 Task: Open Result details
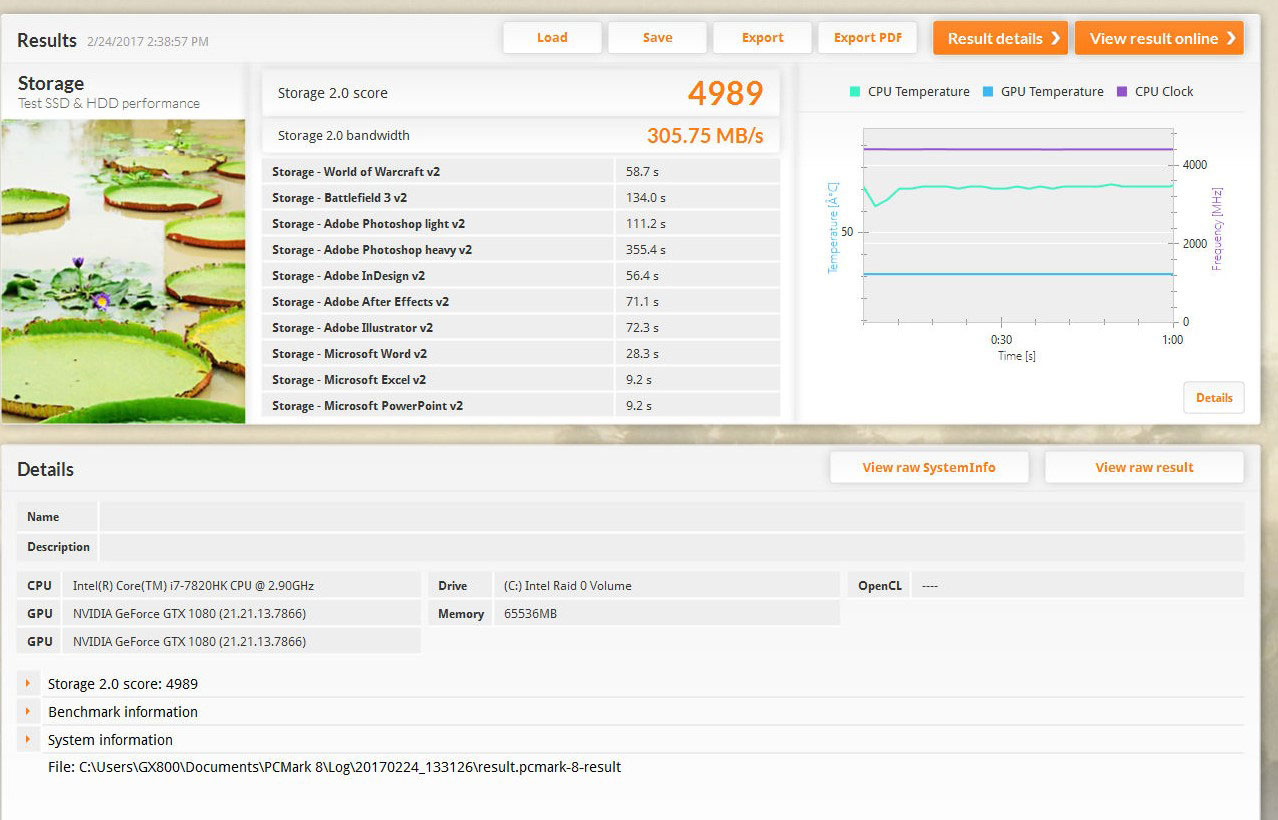coord(1000,38)
